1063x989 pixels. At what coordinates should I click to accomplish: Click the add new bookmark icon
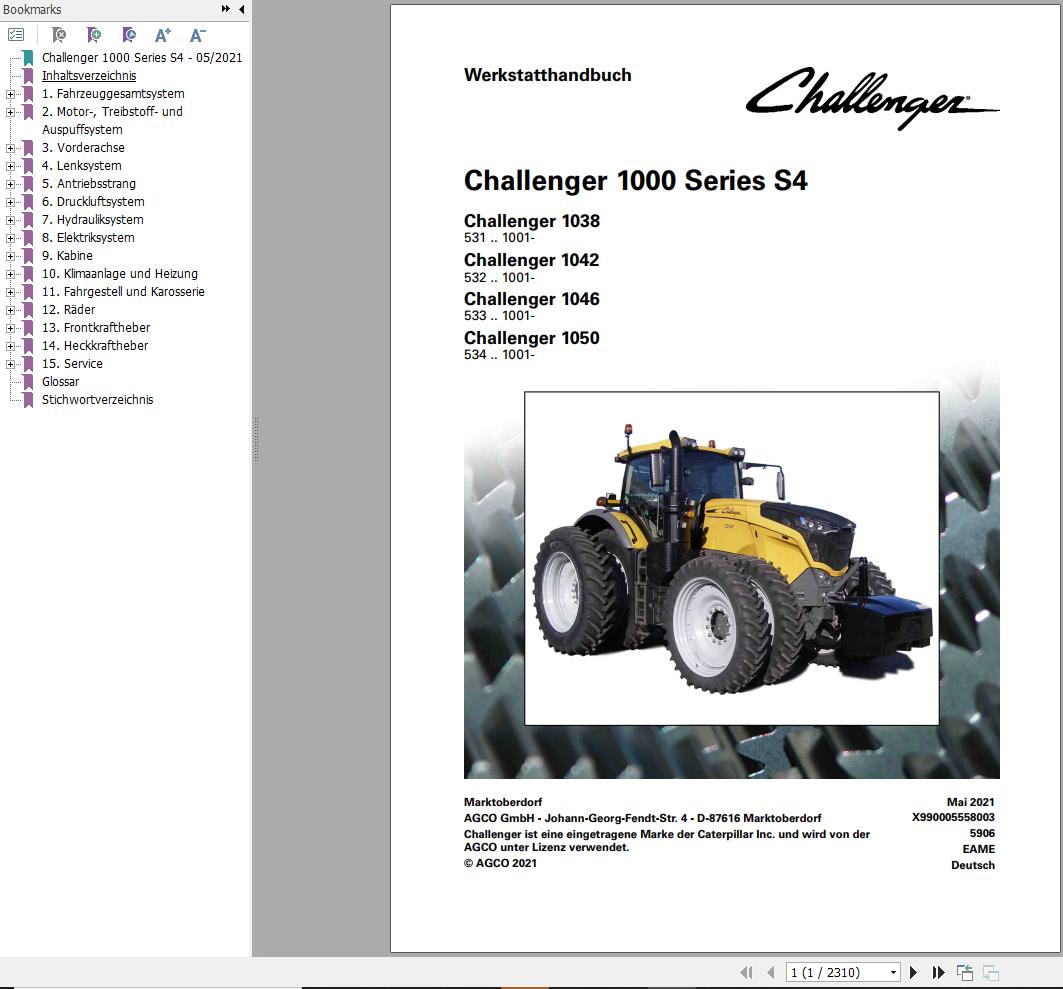(x=94, y=35)
